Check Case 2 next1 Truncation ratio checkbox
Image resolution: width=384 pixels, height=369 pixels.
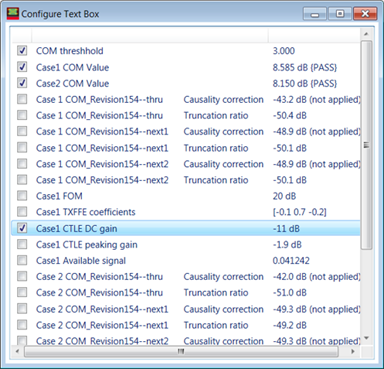22,325
